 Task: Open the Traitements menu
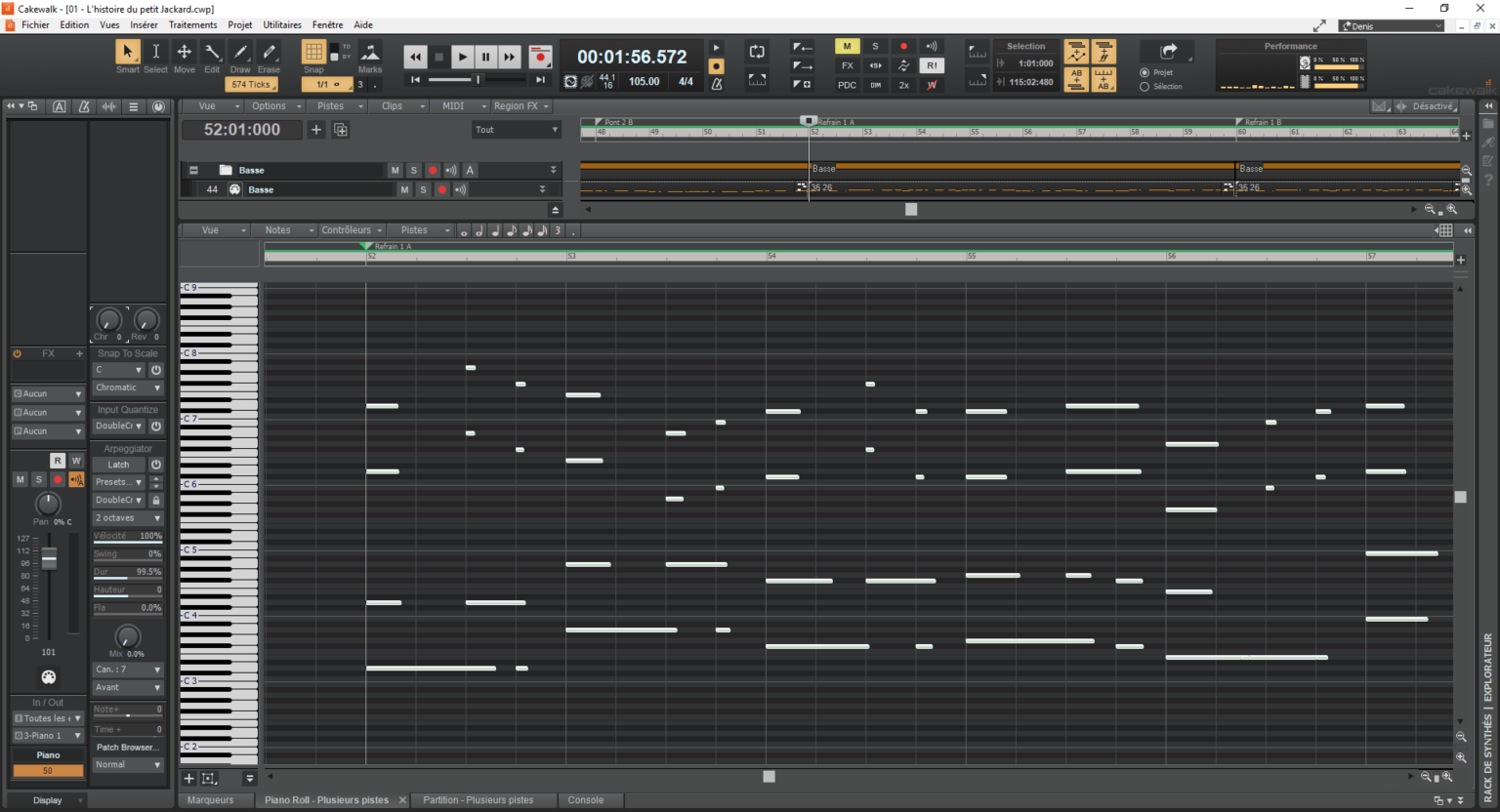191,24
